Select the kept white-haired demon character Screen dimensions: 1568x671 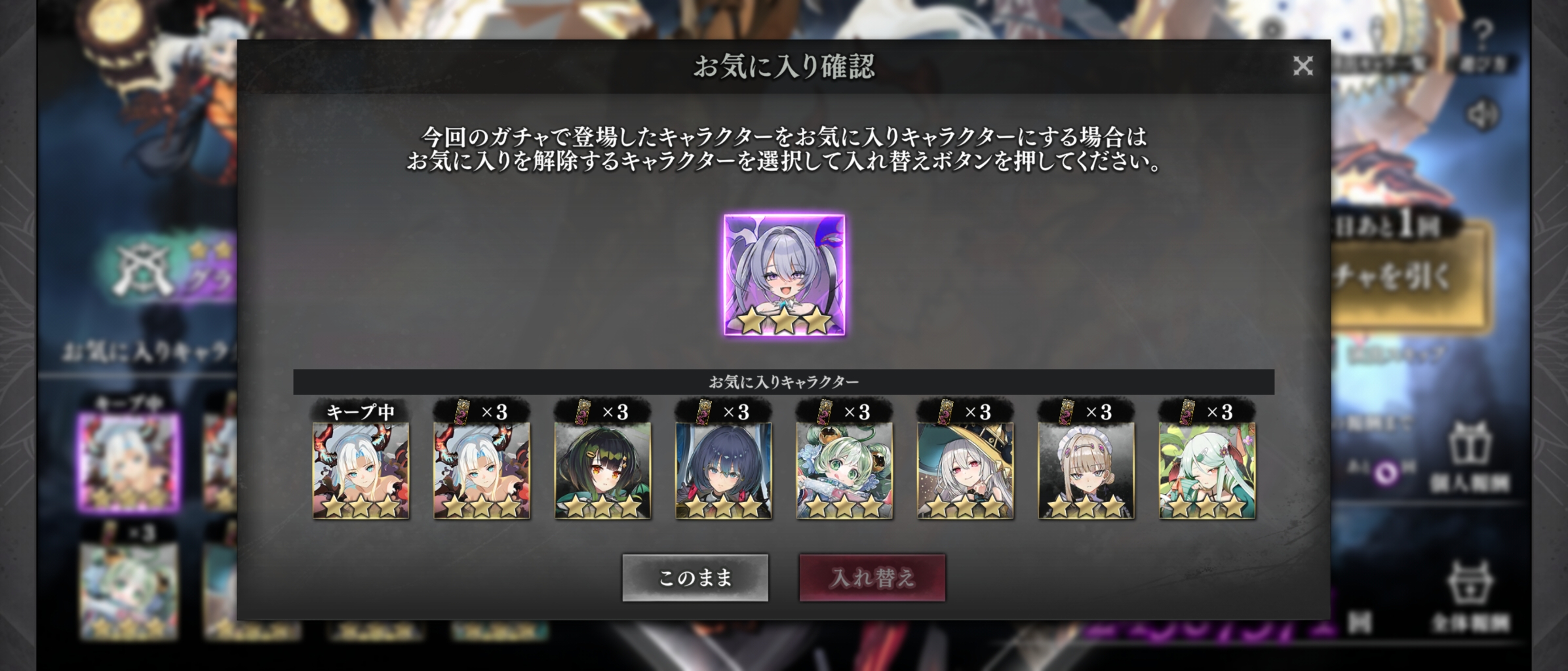coord(361,470)
